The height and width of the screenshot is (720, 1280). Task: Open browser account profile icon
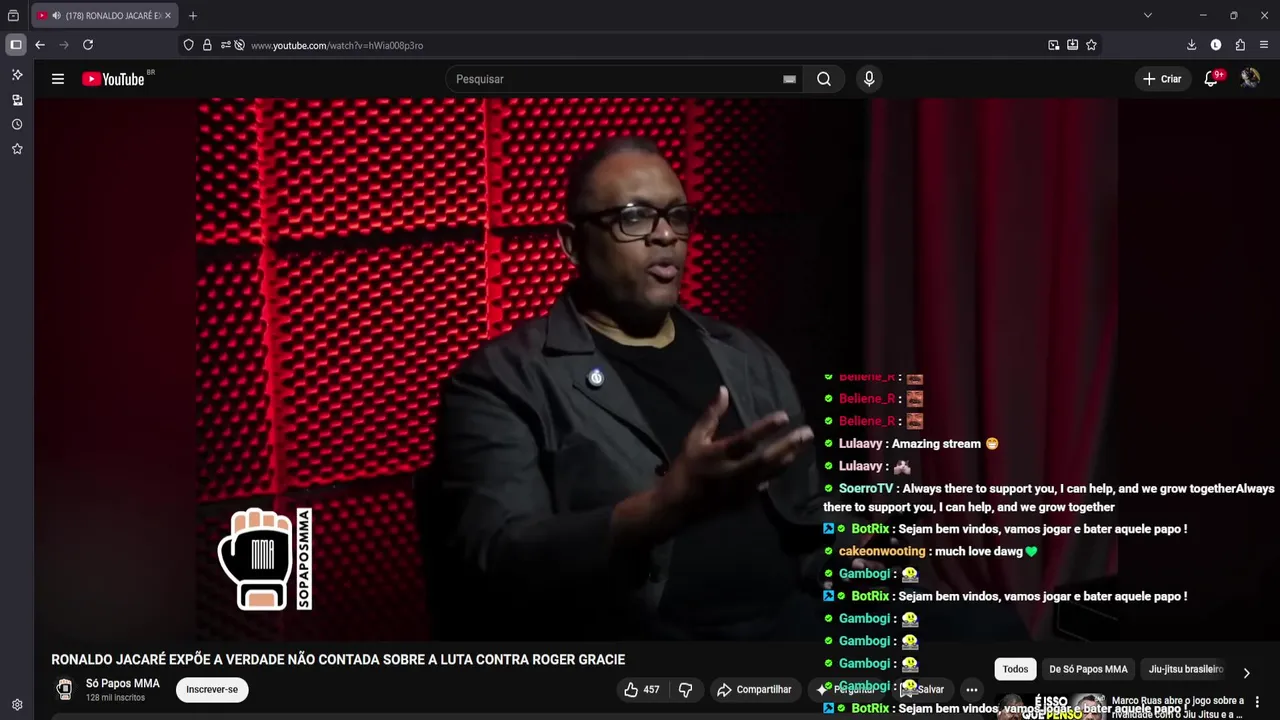tap(1216, 45)
